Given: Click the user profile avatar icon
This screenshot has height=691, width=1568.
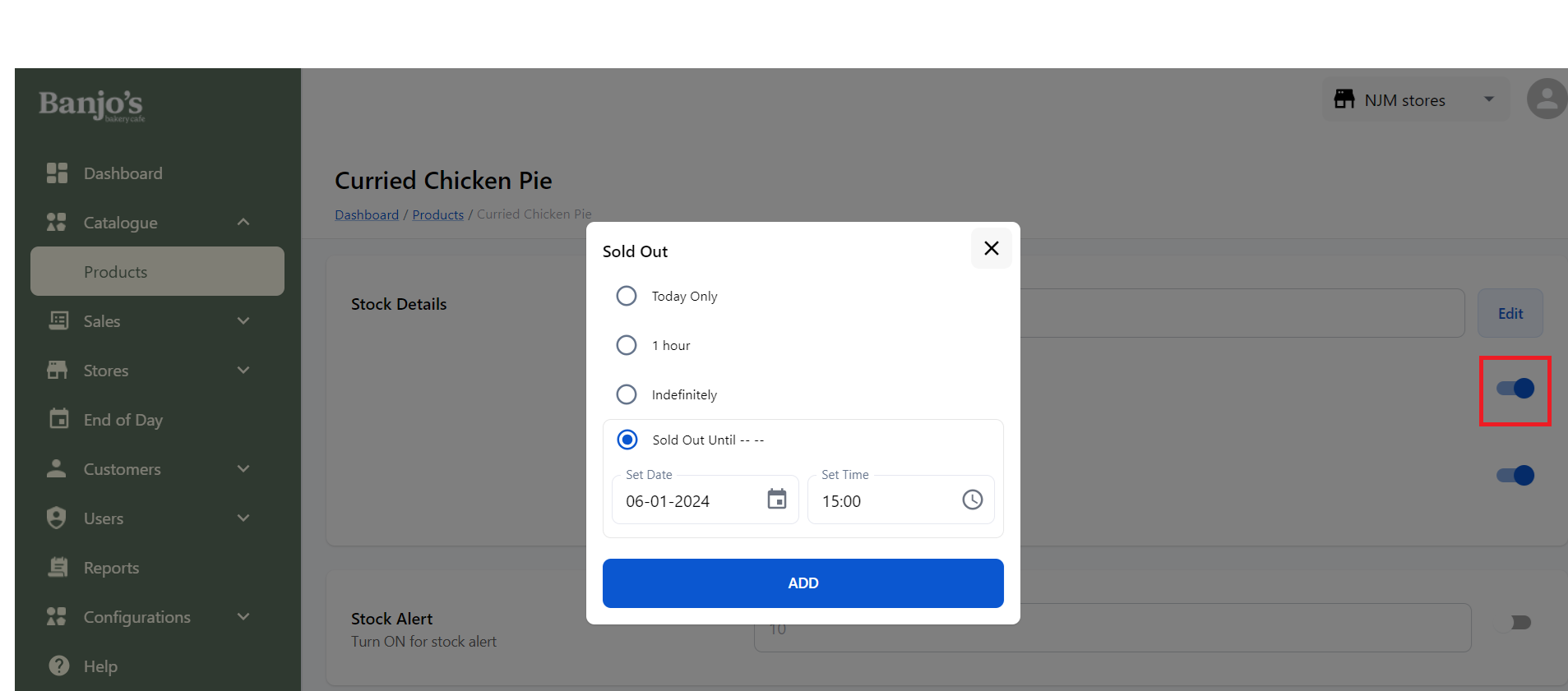Looking at the screenshot, I should point(1547,99).
